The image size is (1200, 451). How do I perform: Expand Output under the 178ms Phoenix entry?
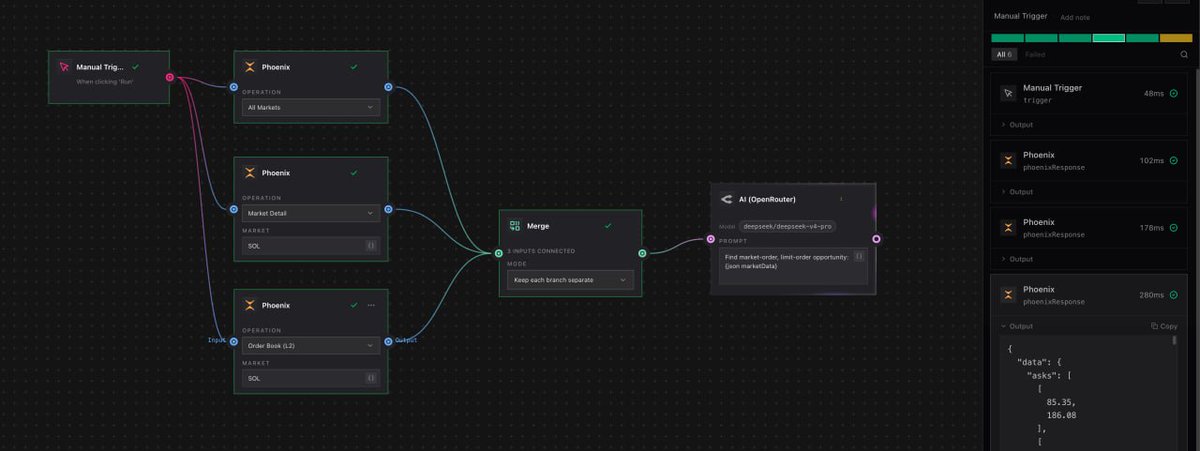coord(1018,259)
